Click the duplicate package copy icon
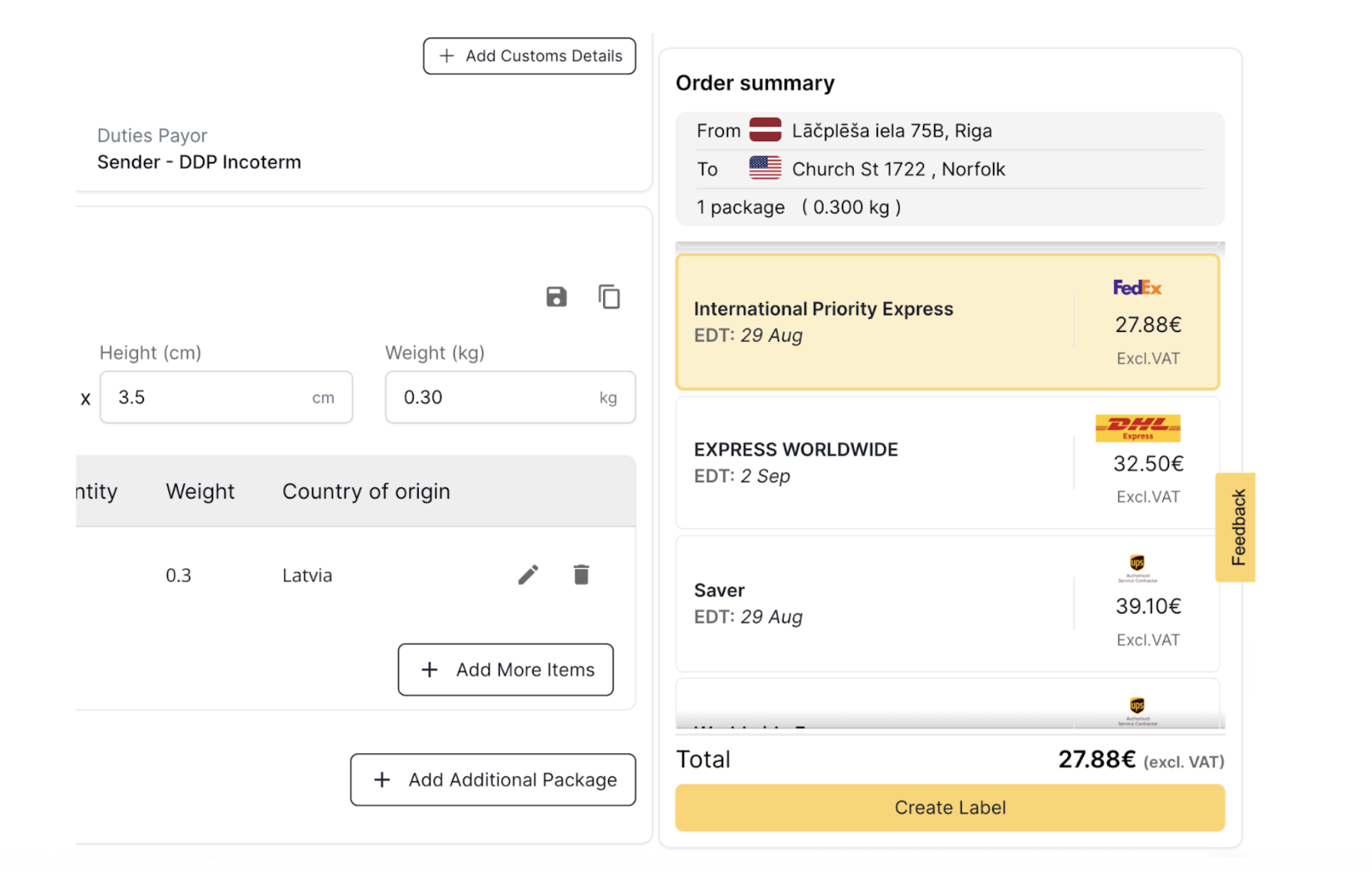Image resolution: width=1372 pixels, height=872 pixels. coord(609,297)
